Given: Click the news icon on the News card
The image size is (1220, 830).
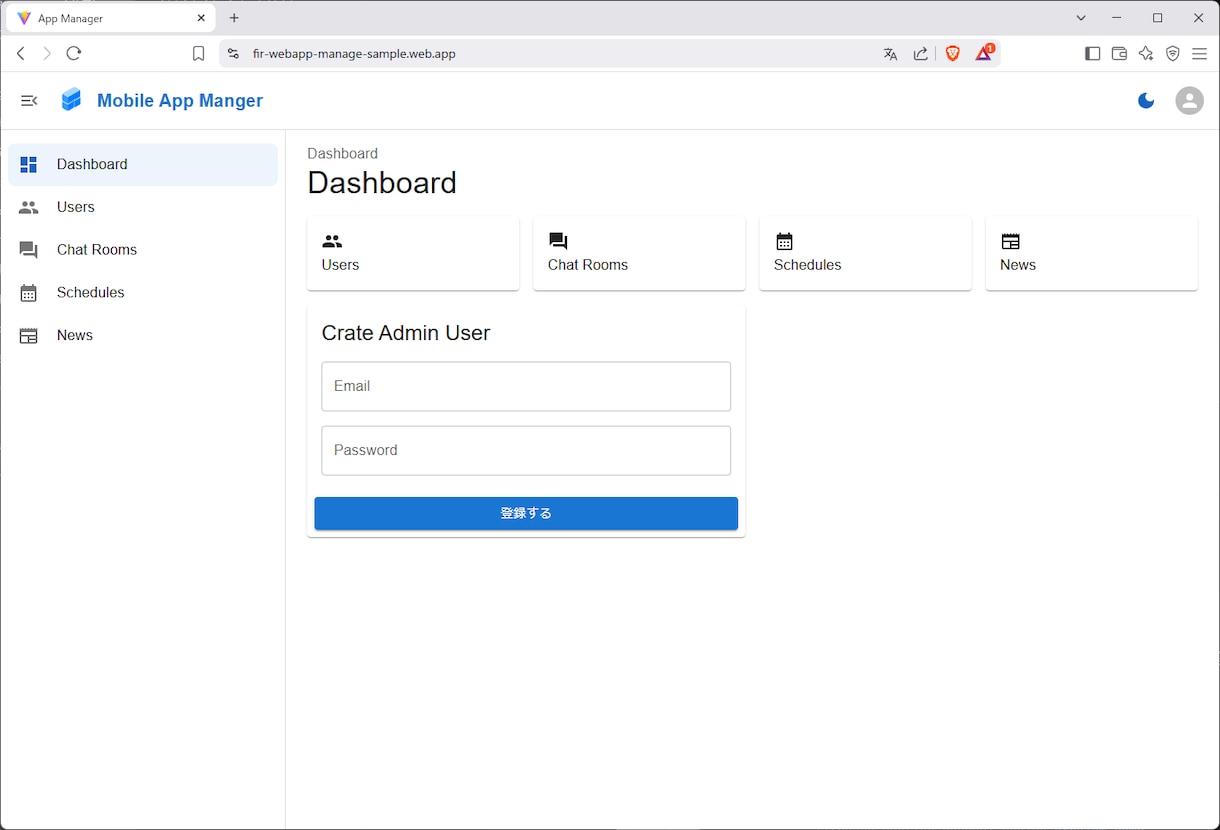Looking at the screenshot, I should point(1010,241).
